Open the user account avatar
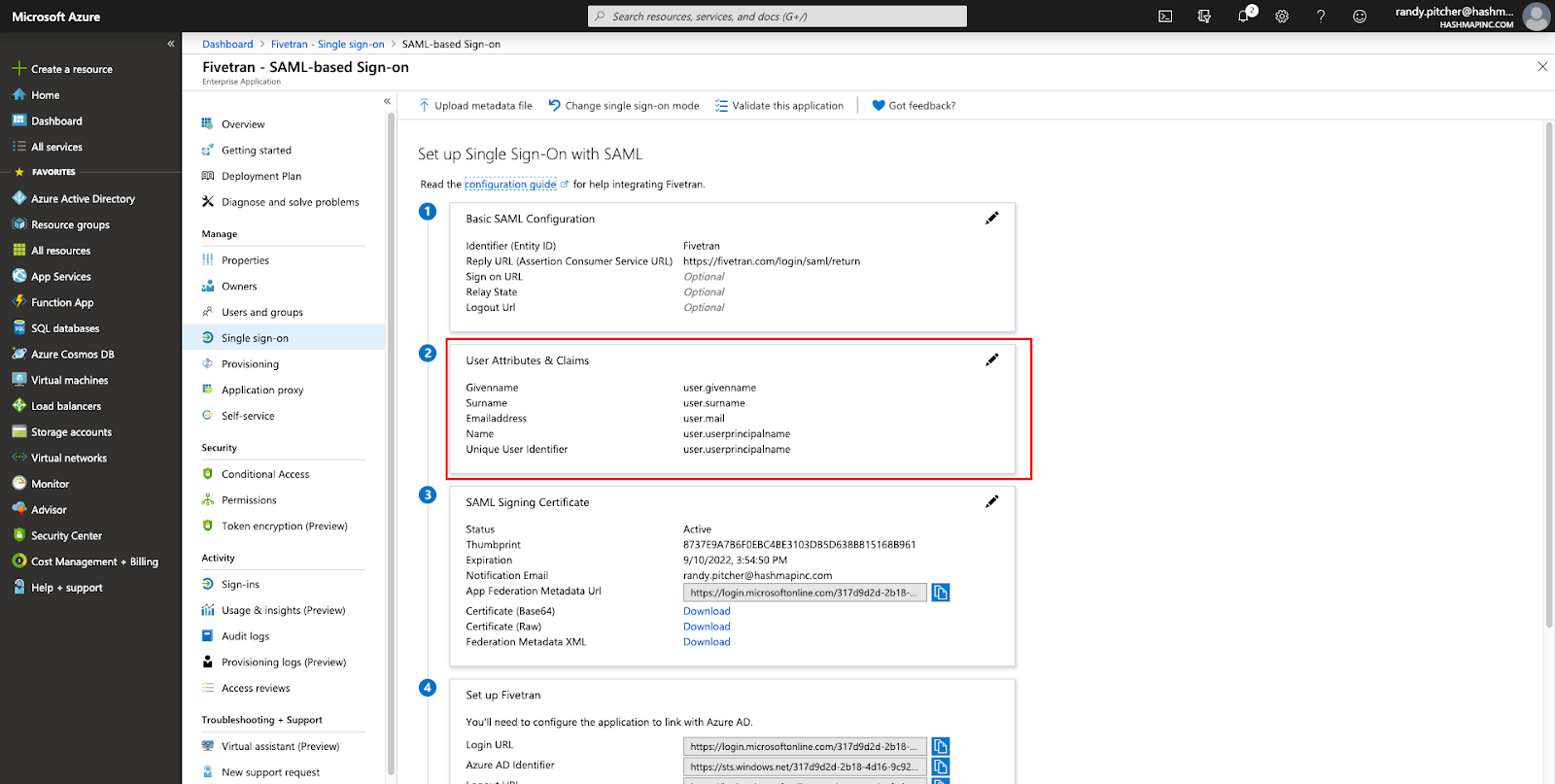This screenshot has height=784, width=1555. click(1537, 17)
